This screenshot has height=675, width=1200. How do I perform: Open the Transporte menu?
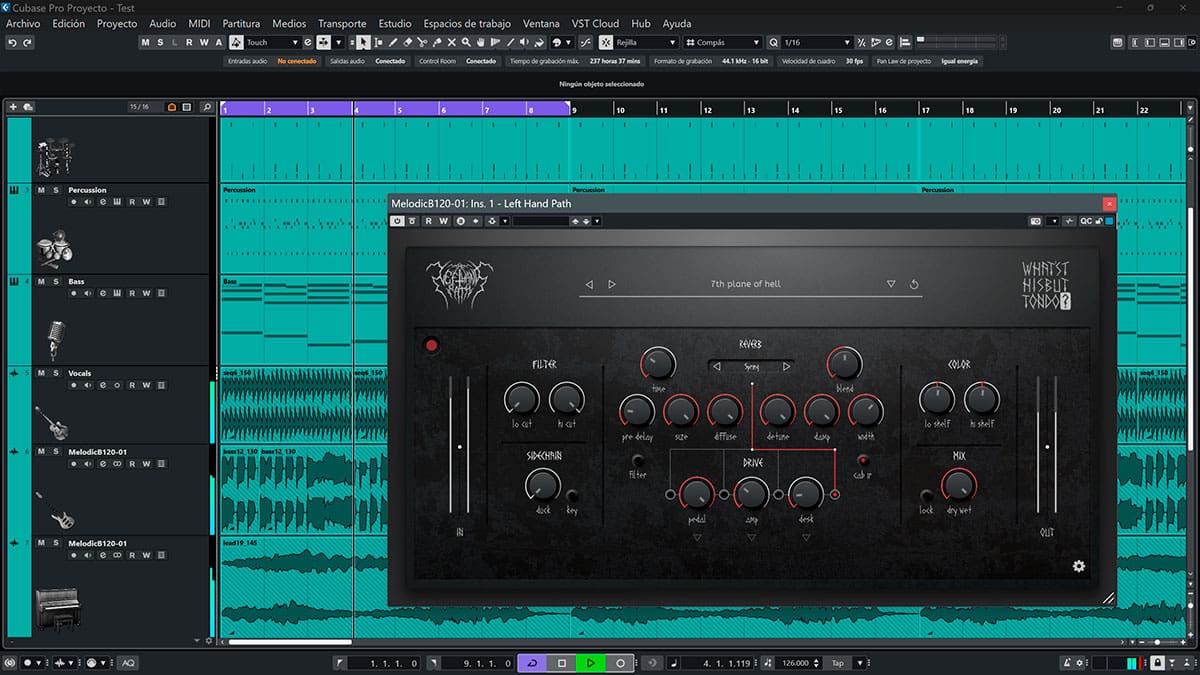pyautogui.click(x=342, y=23)
